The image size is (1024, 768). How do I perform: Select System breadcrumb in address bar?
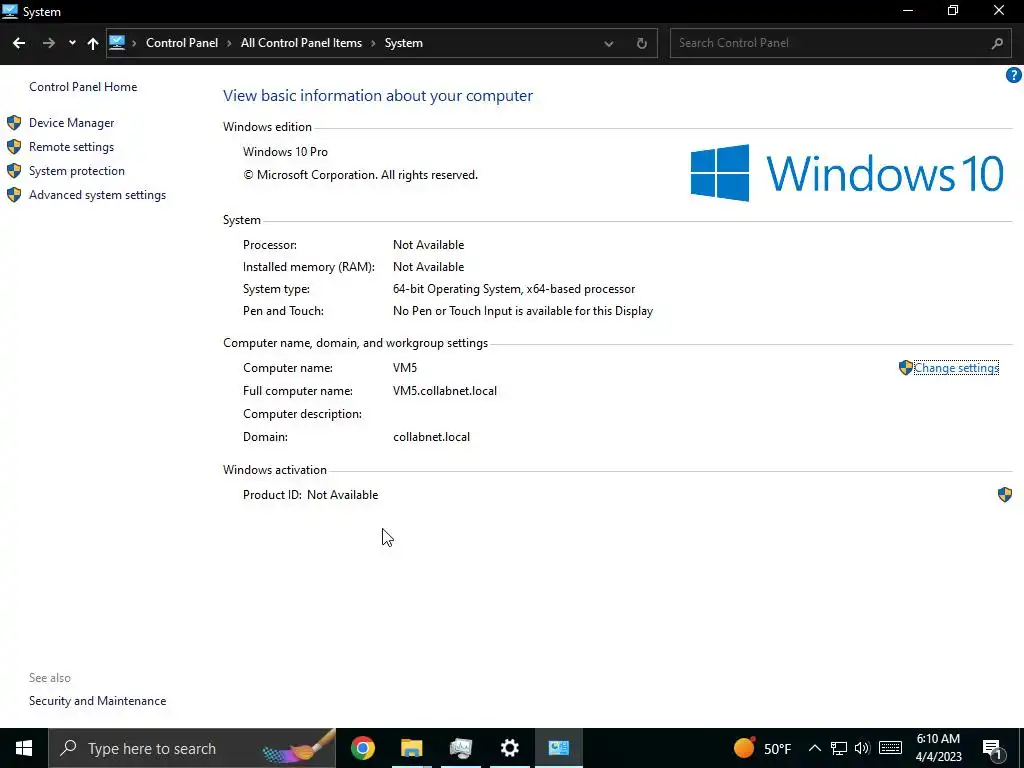tap(404, 43)
